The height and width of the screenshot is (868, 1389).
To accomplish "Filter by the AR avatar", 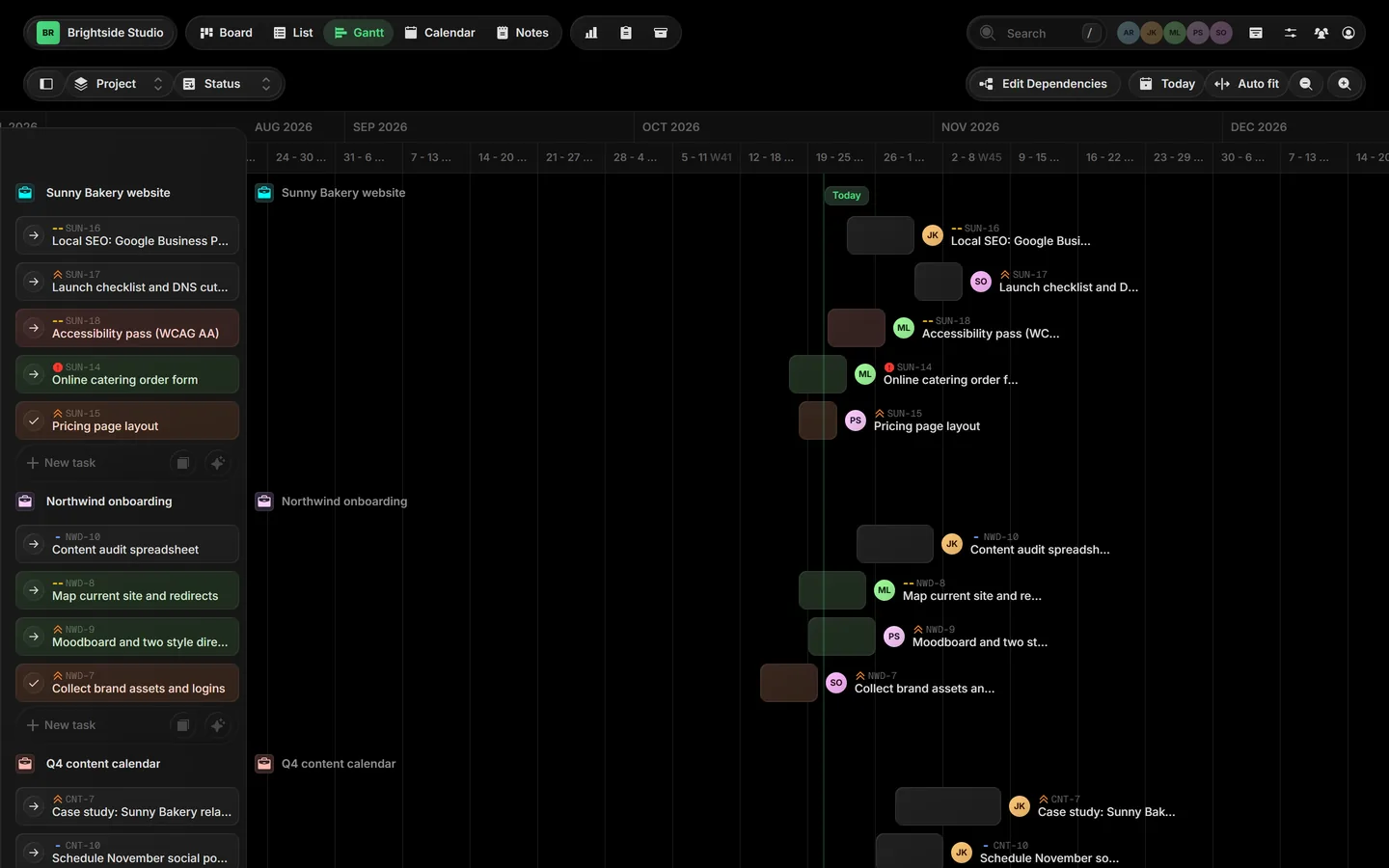I will pos(1129,33).
